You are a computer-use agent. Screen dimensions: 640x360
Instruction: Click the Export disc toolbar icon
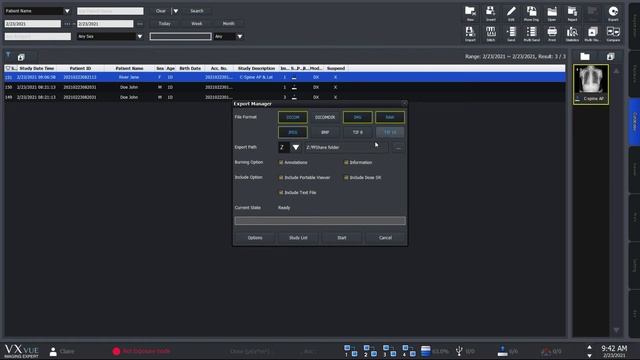(x=613, y=13)
